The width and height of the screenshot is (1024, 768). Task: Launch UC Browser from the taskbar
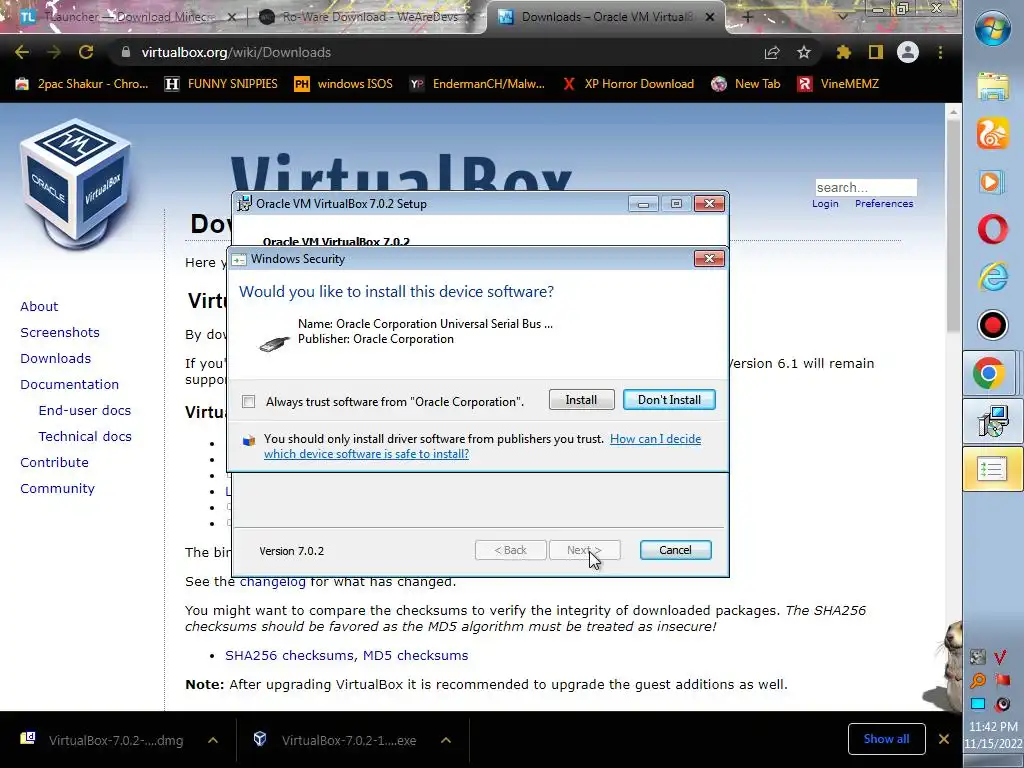click(x=993, y=133)
